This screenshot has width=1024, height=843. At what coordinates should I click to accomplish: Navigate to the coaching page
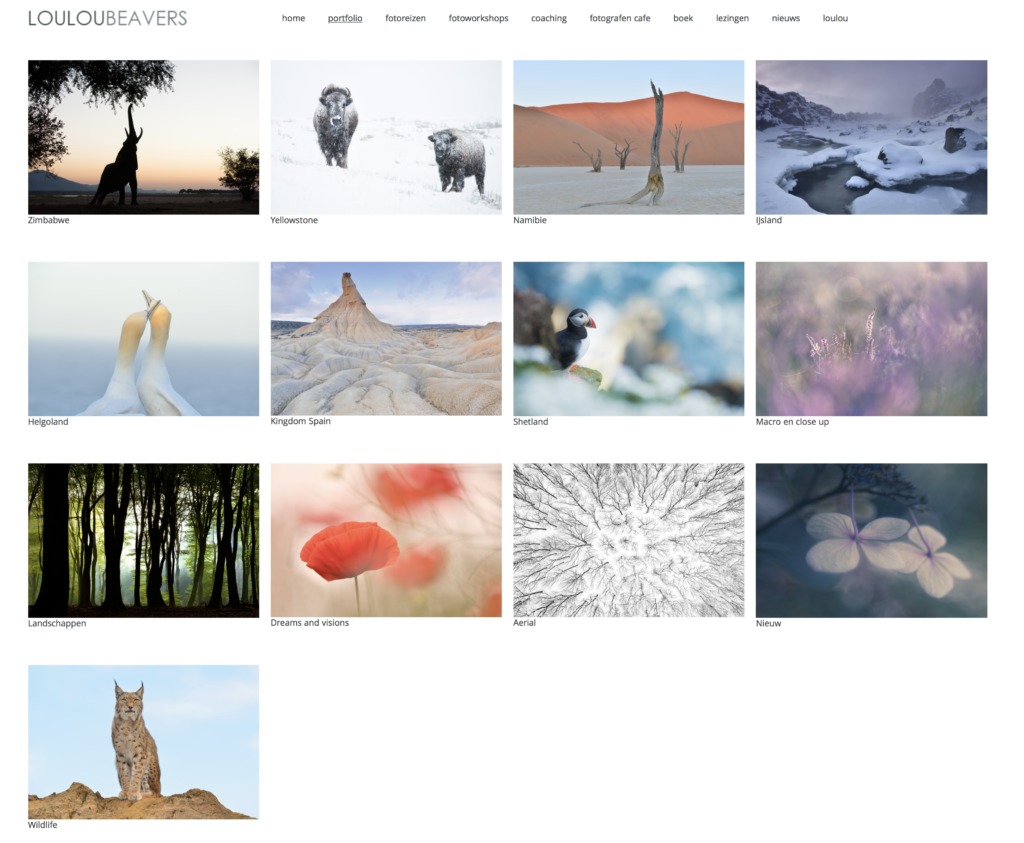click(548, 18)
